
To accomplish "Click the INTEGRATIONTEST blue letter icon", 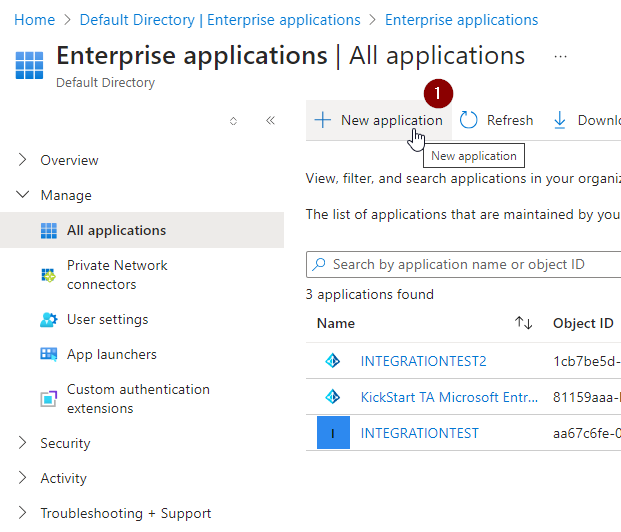I will [333, 433].
